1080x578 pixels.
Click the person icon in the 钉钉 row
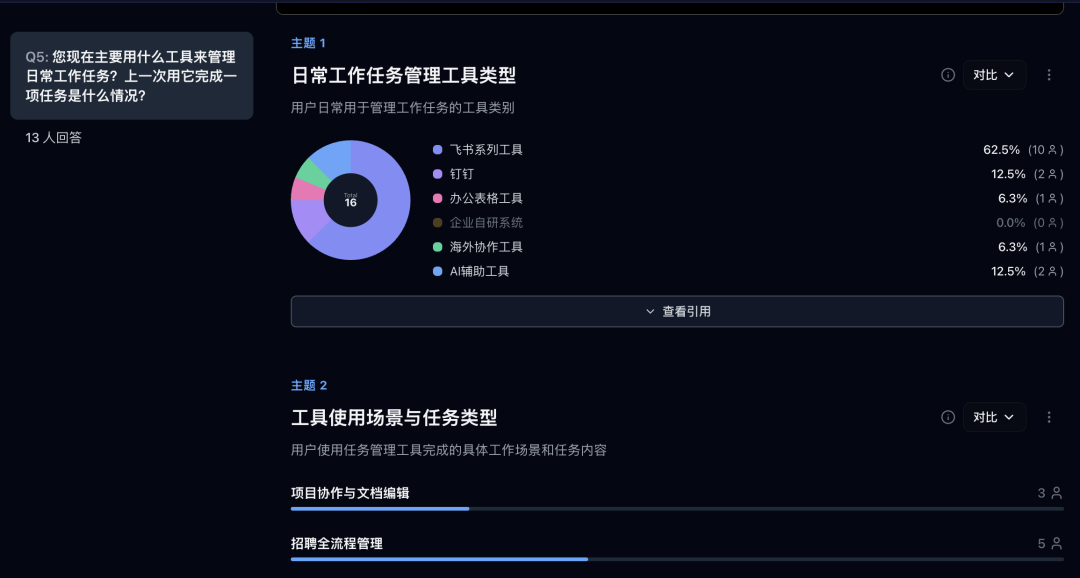tap(1052, 174)
